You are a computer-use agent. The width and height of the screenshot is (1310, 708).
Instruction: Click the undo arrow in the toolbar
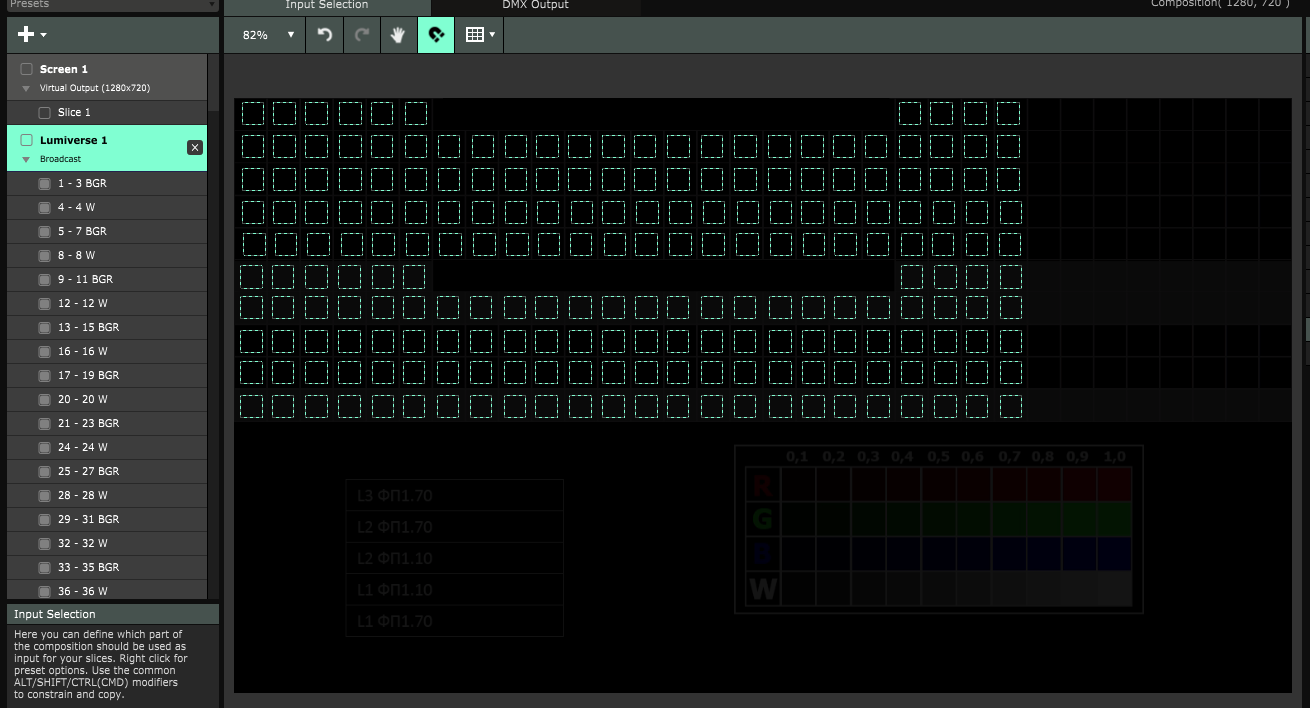324,35
